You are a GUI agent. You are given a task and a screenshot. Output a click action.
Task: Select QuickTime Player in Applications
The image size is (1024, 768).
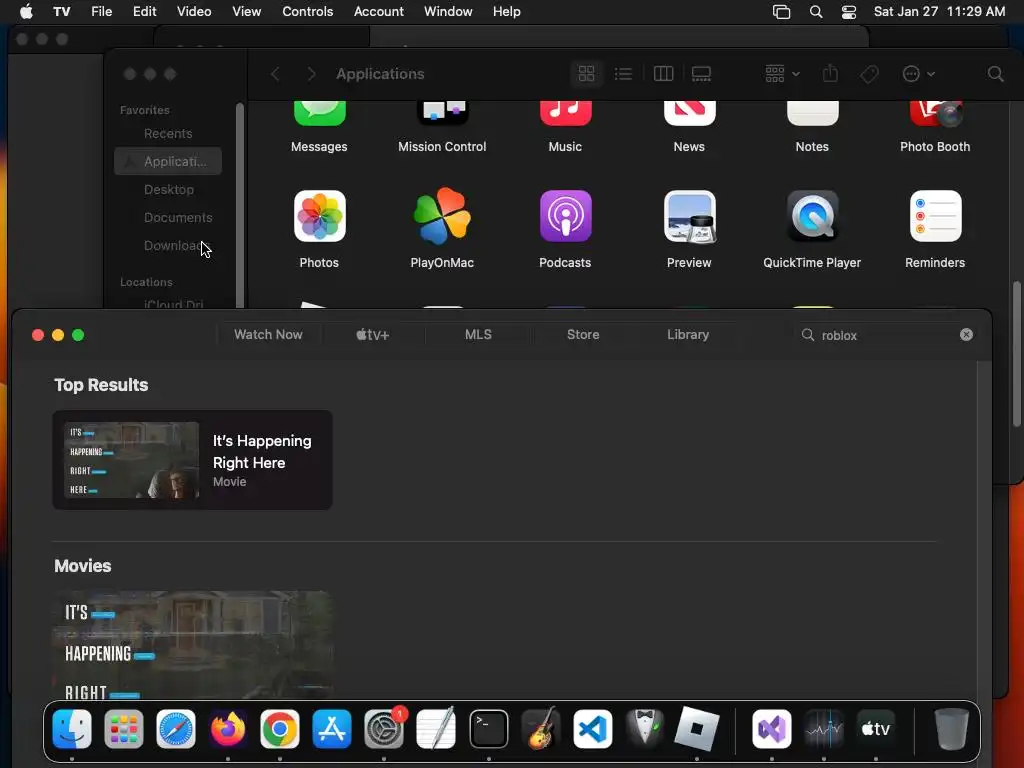pos(812,216)
